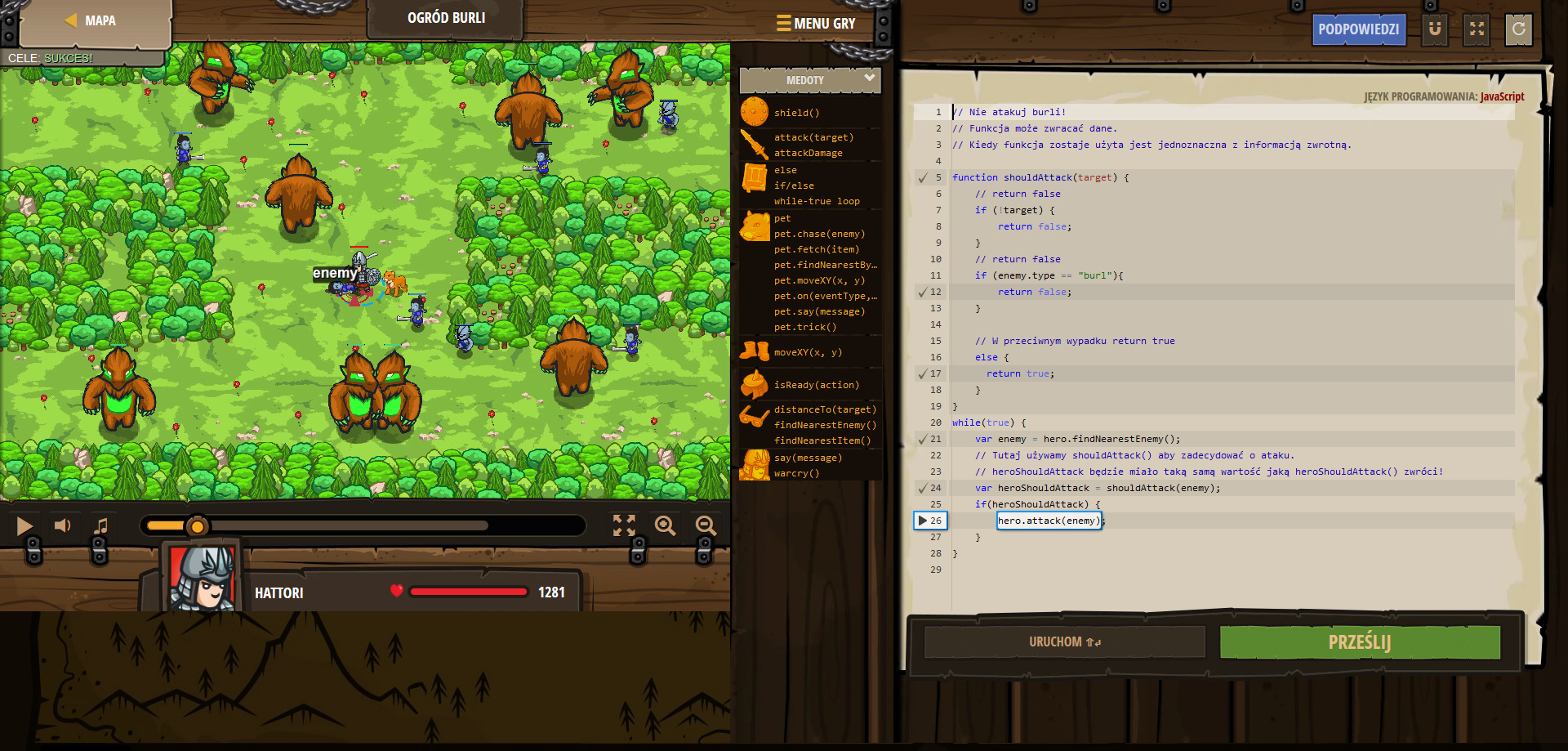1568x751 pixels.
Task: Toggle code editor fullscreen icon
Action: click(1477, 29)
